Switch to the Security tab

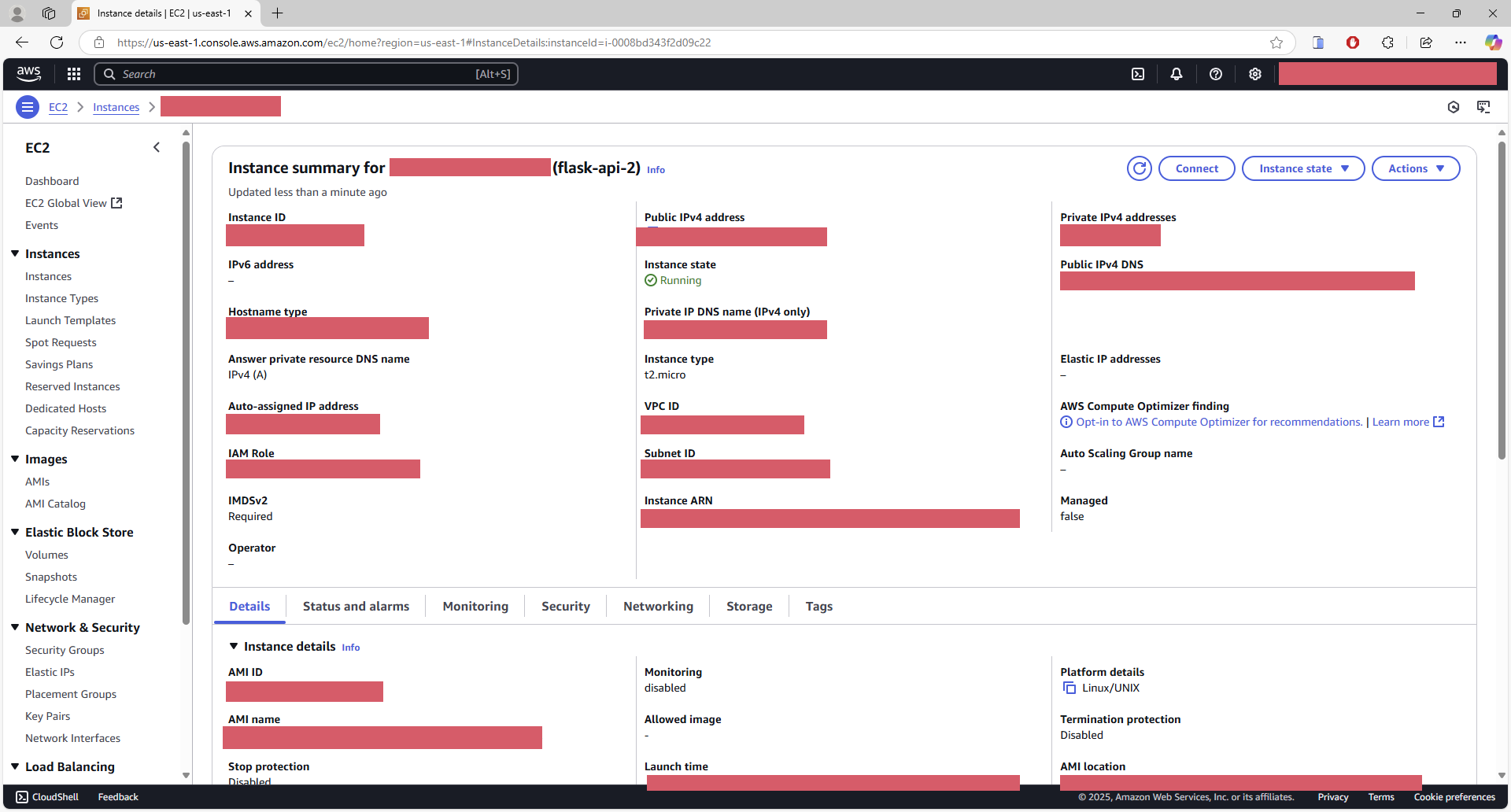[x=565, y=607]
